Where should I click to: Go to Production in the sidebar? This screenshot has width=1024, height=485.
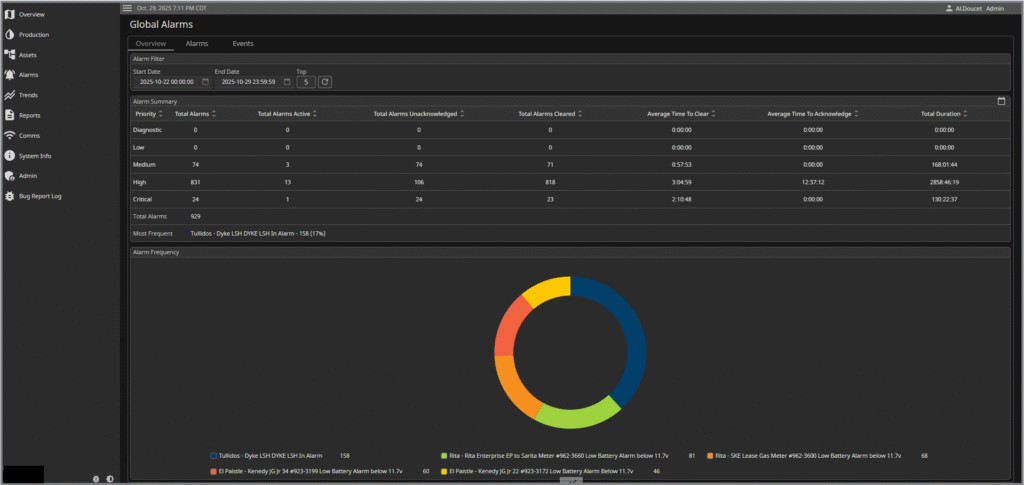(34, 35)
